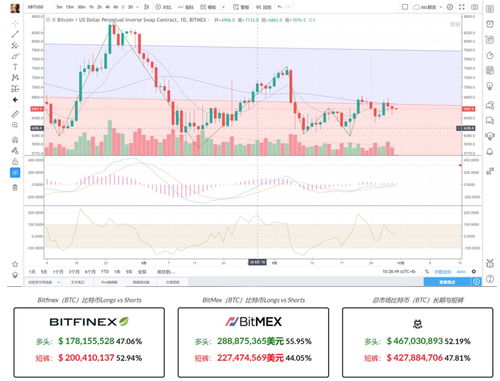This screenshot has height=381, width=500.
Task: Switch chart to 15m timeframe
Action: (70, 7)
